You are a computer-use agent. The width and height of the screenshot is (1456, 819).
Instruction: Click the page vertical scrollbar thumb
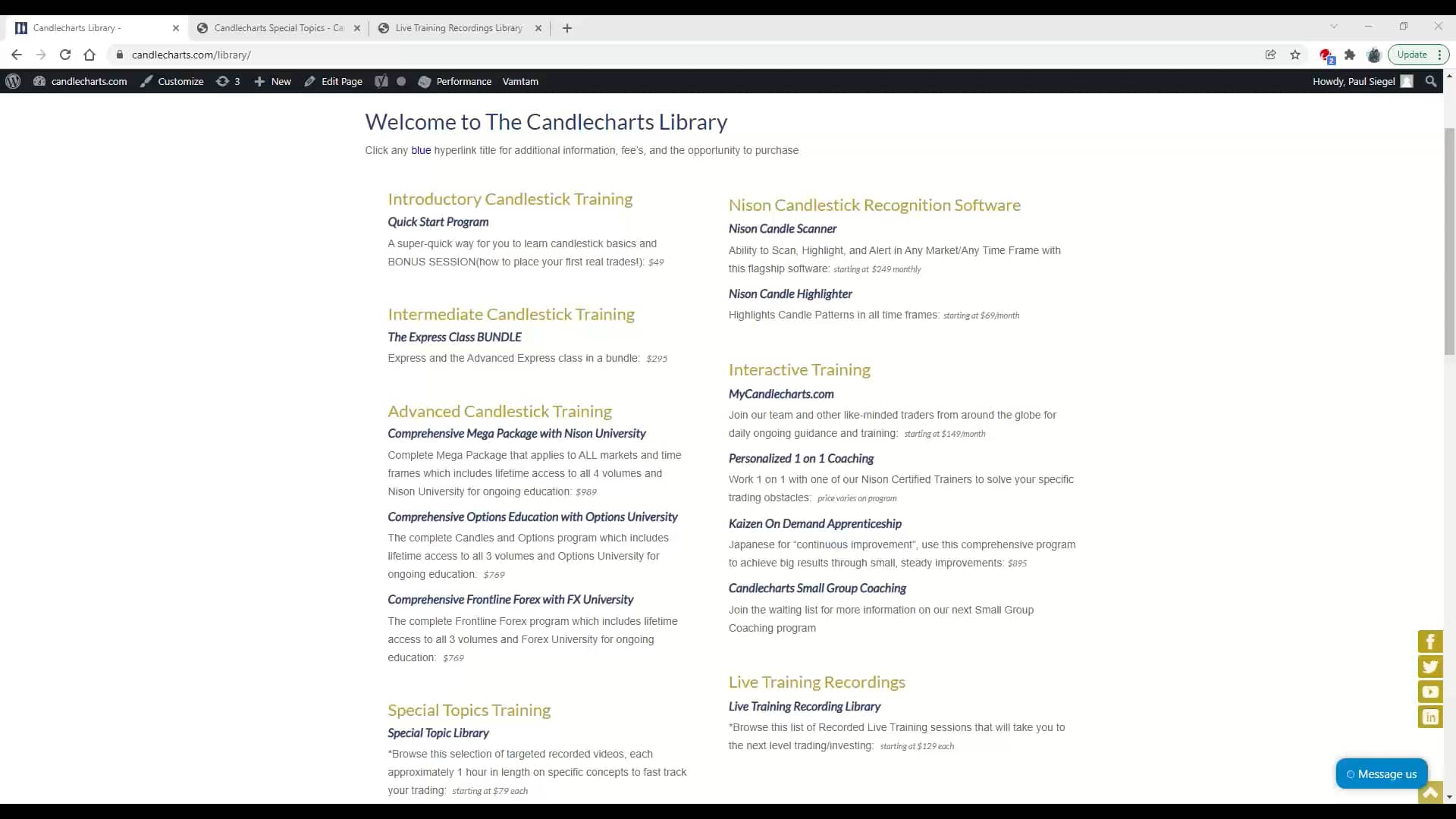pyautogui.click(x=1449, y=240)
